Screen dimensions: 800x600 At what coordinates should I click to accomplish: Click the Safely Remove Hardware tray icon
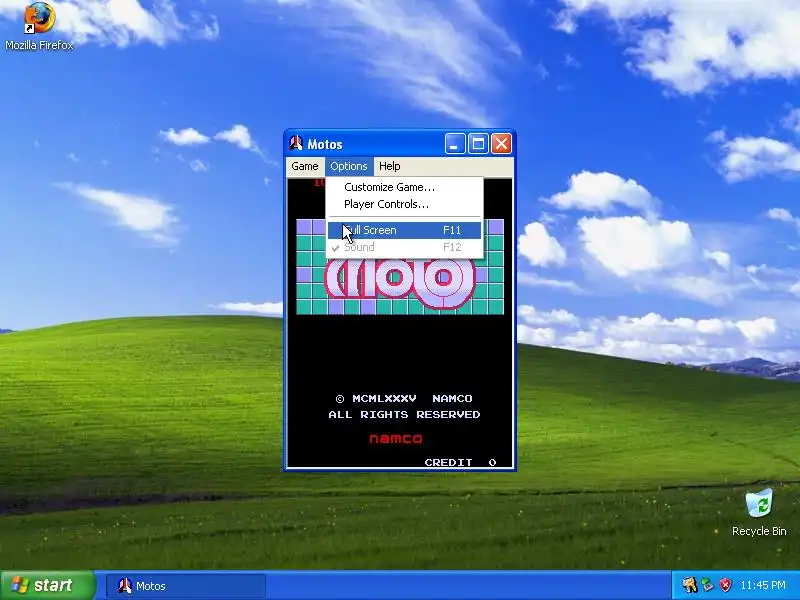[x=707, y=585]
